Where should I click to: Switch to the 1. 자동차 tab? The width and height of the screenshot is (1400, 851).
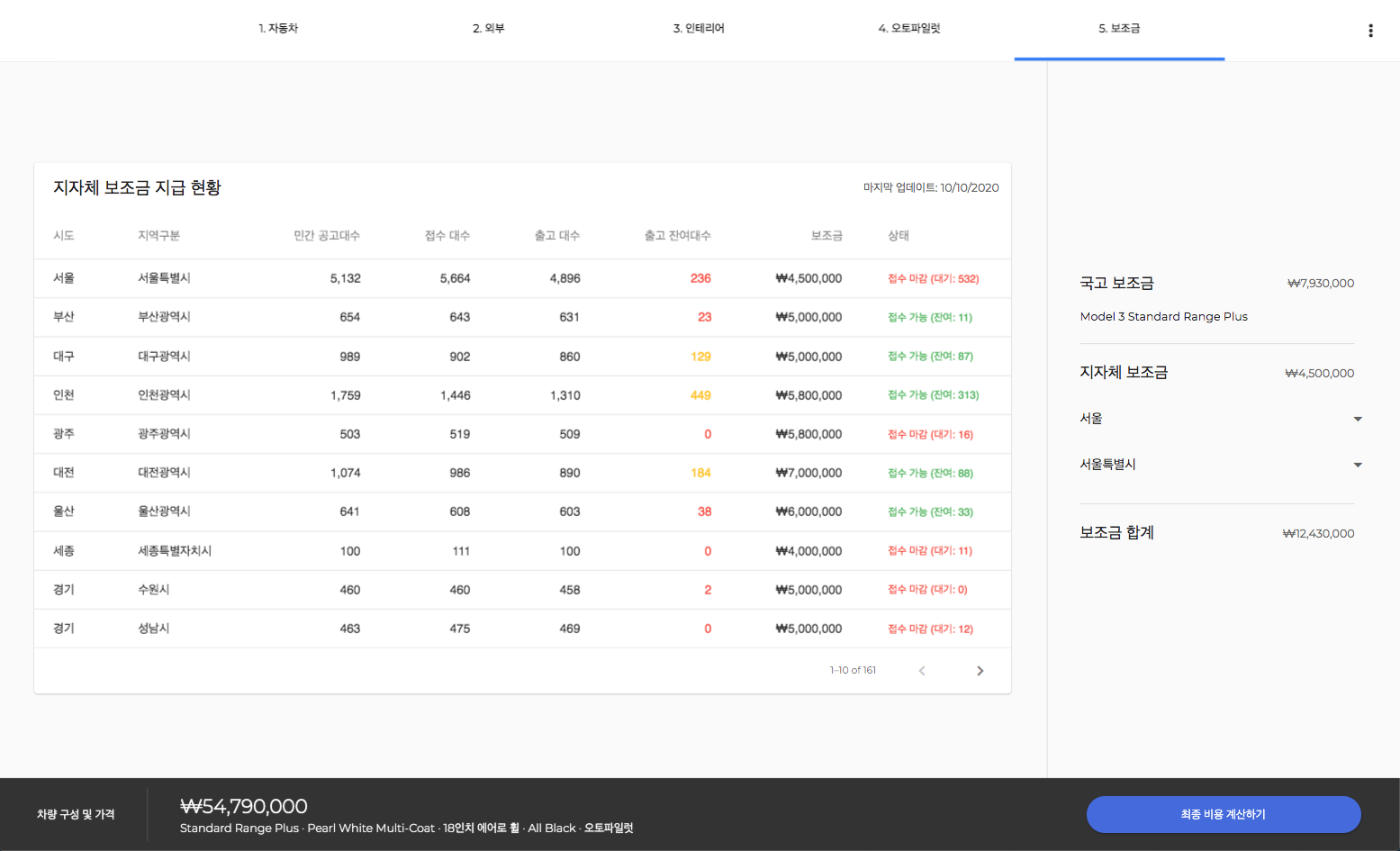pos(278,29)
